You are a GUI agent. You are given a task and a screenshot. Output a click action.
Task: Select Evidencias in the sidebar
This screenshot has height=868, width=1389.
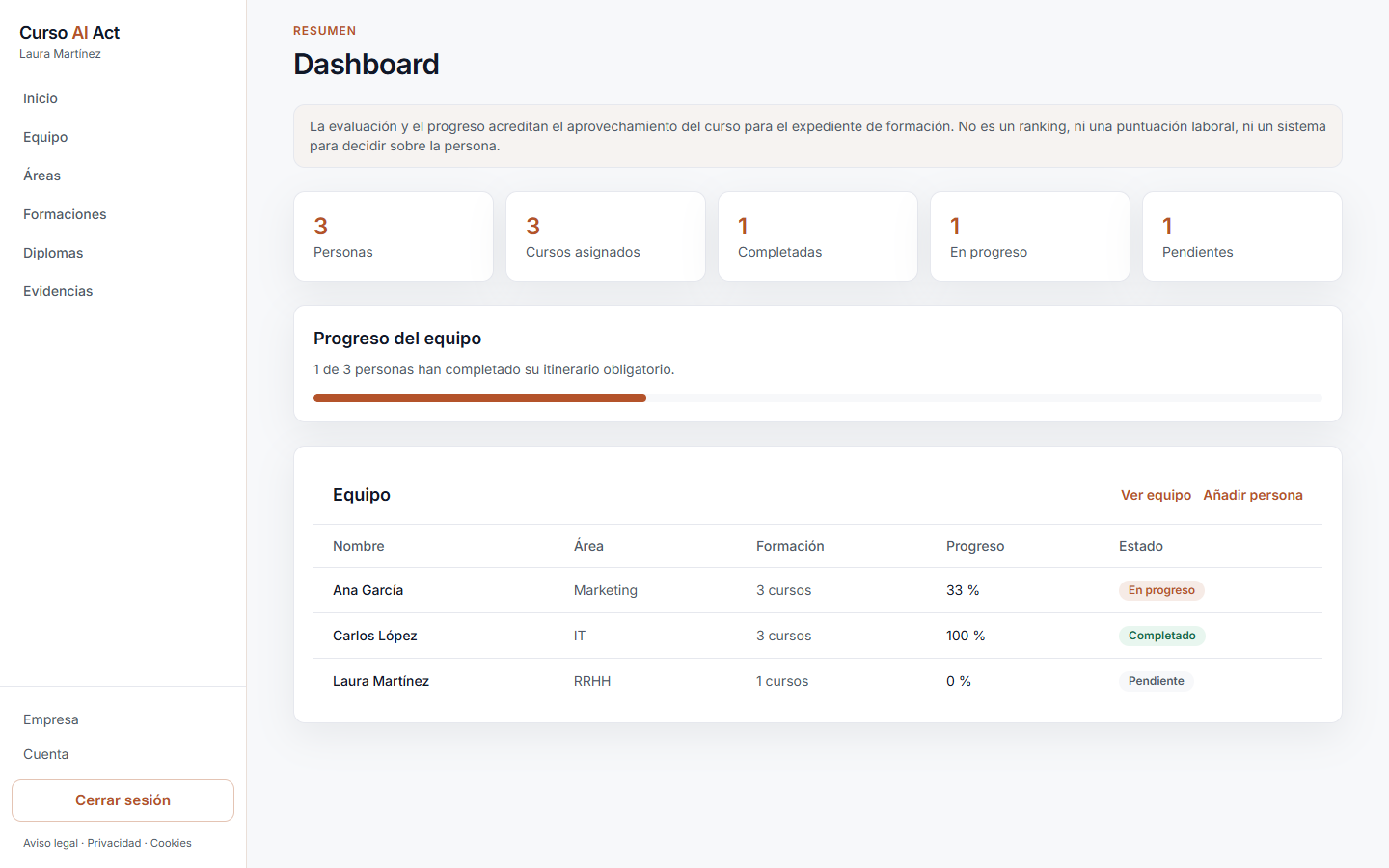(x=58, y=291)
